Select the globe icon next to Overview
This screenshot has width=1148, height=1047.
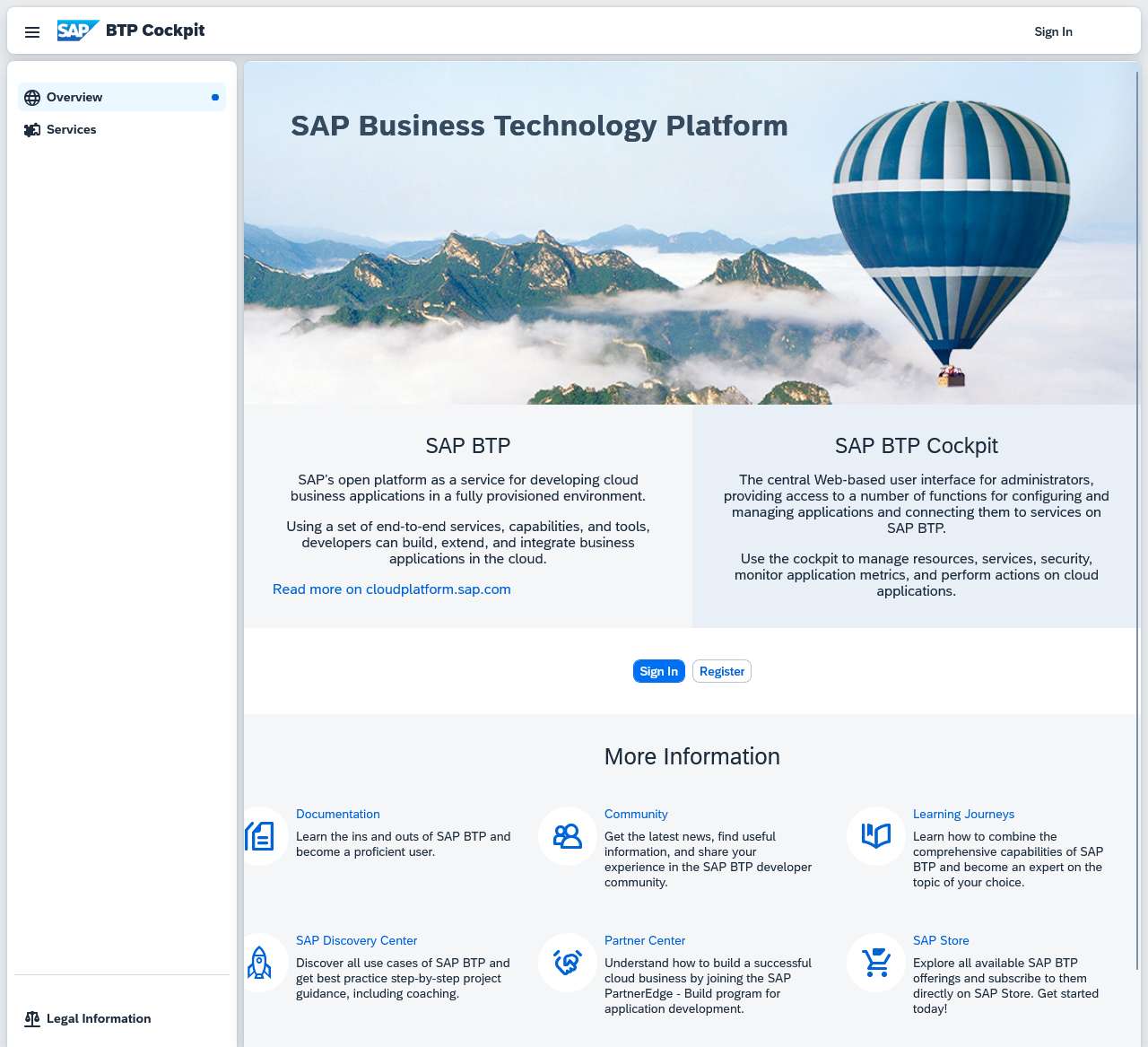click(32, 97)
